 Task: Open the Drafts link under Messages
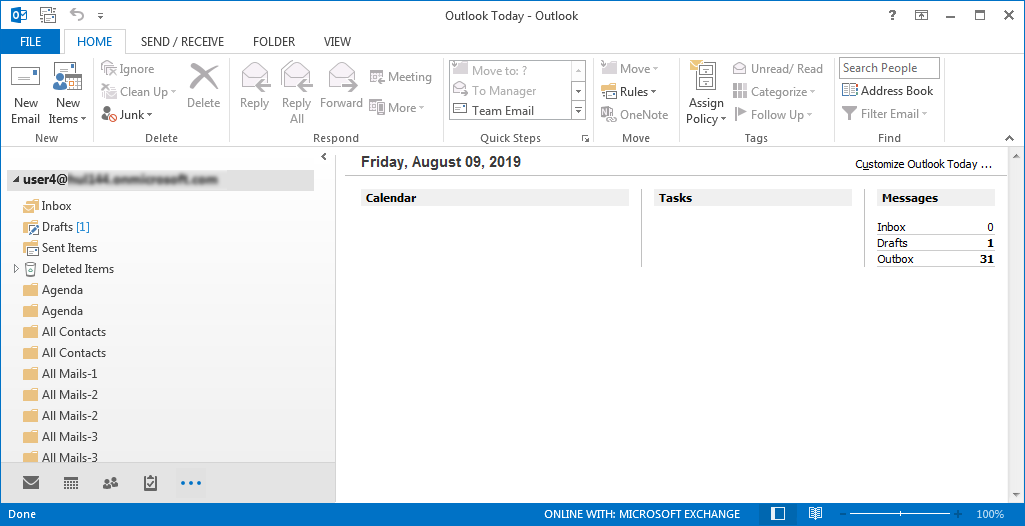[892, 243]
